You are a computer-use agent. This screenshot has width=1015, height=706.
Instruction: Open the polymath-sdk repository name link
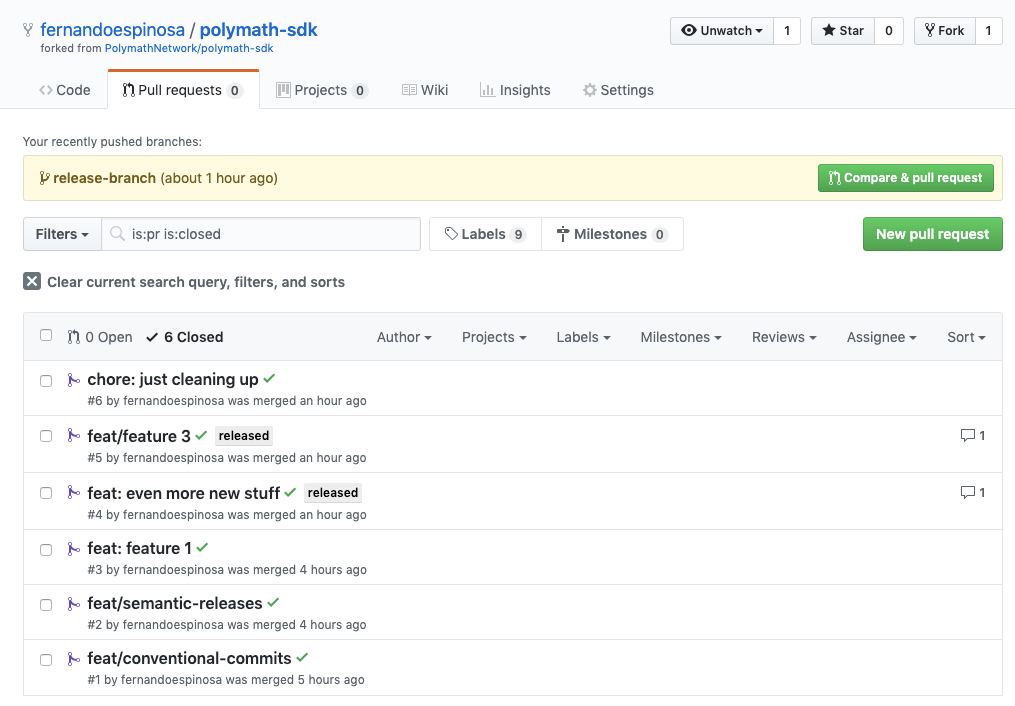[x=258, y=30]
